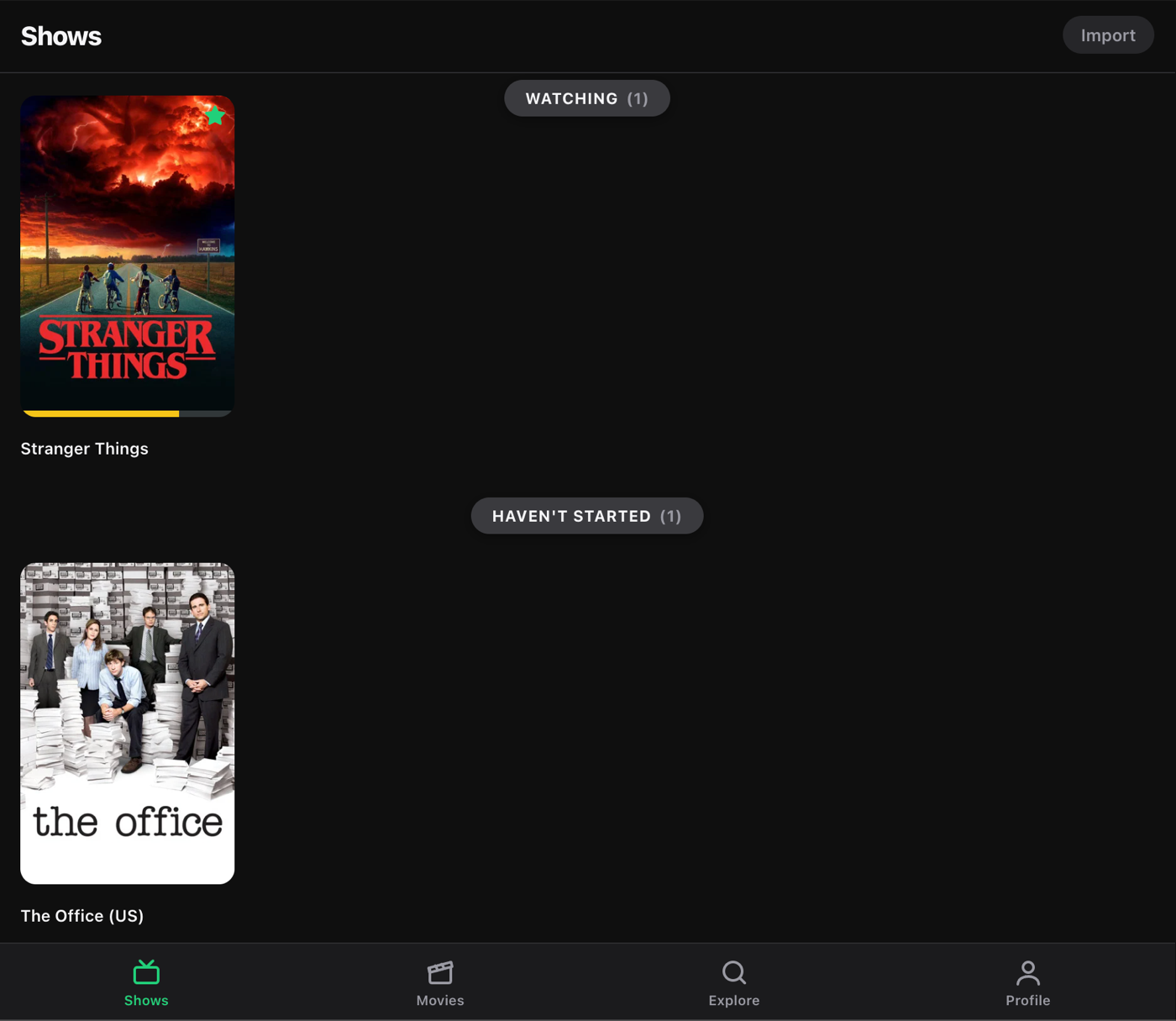
Task: Open the Explore magnifier icon
Action: [x=734, y=972]
